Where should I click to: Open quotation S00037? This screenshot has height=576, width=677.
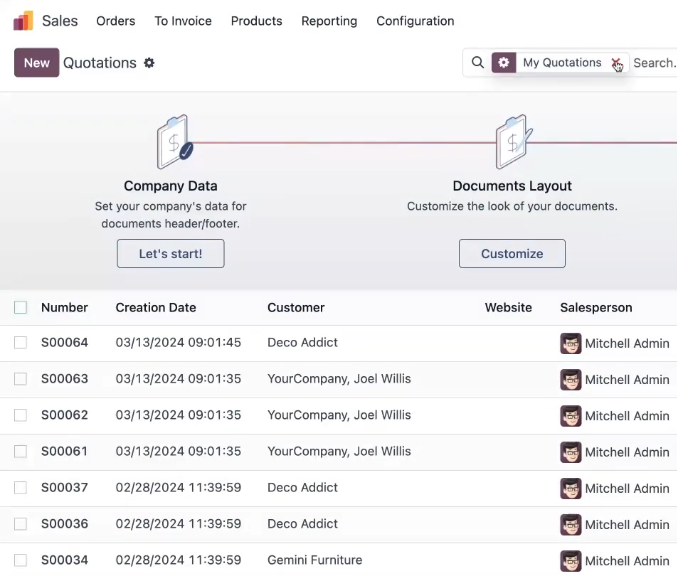pyautogui.click(x=65, y=487)
